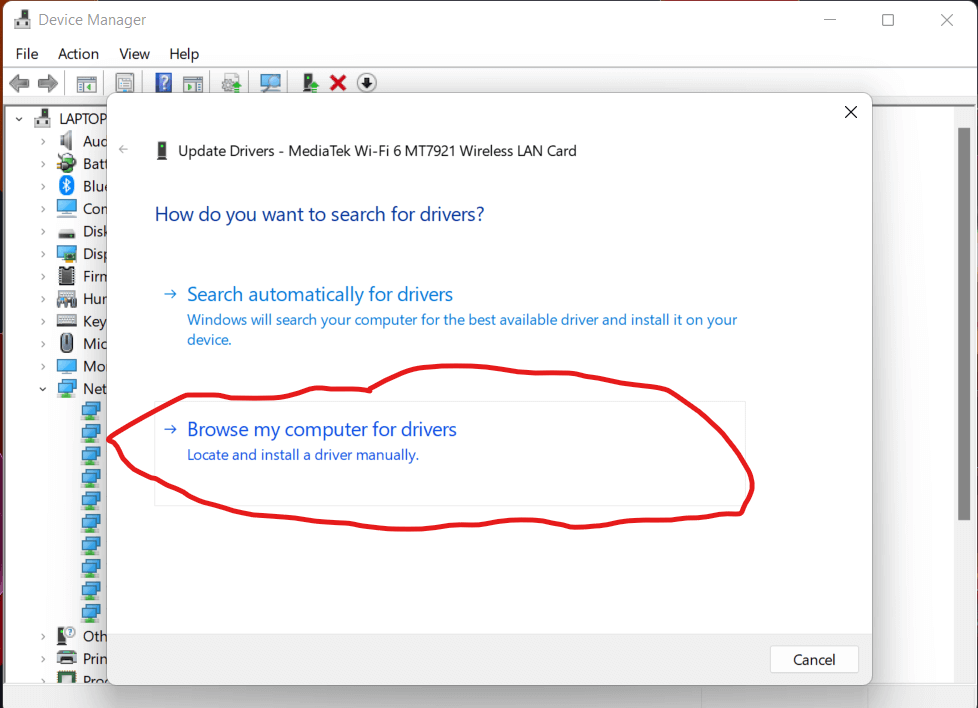This screenshot has height=708, width=978.
Task: Click the Update device driver gear toolbar icon
Action: pos(231,83)
